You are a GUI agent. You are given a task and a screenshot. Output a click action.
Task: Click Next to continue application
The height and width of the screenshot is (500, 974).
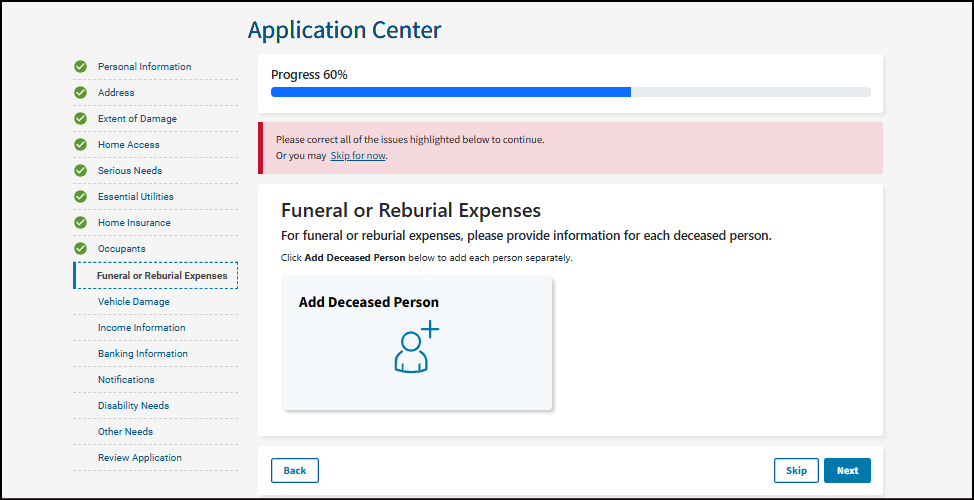(847, 471)
